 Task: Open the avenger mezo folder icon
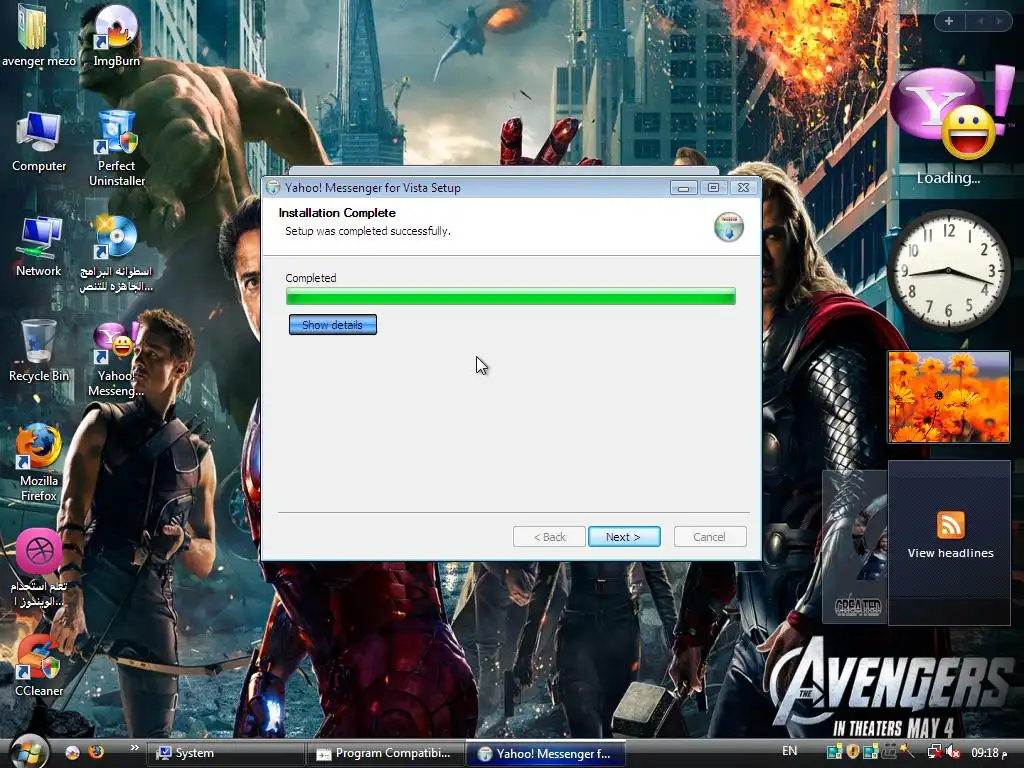point(38,36)
